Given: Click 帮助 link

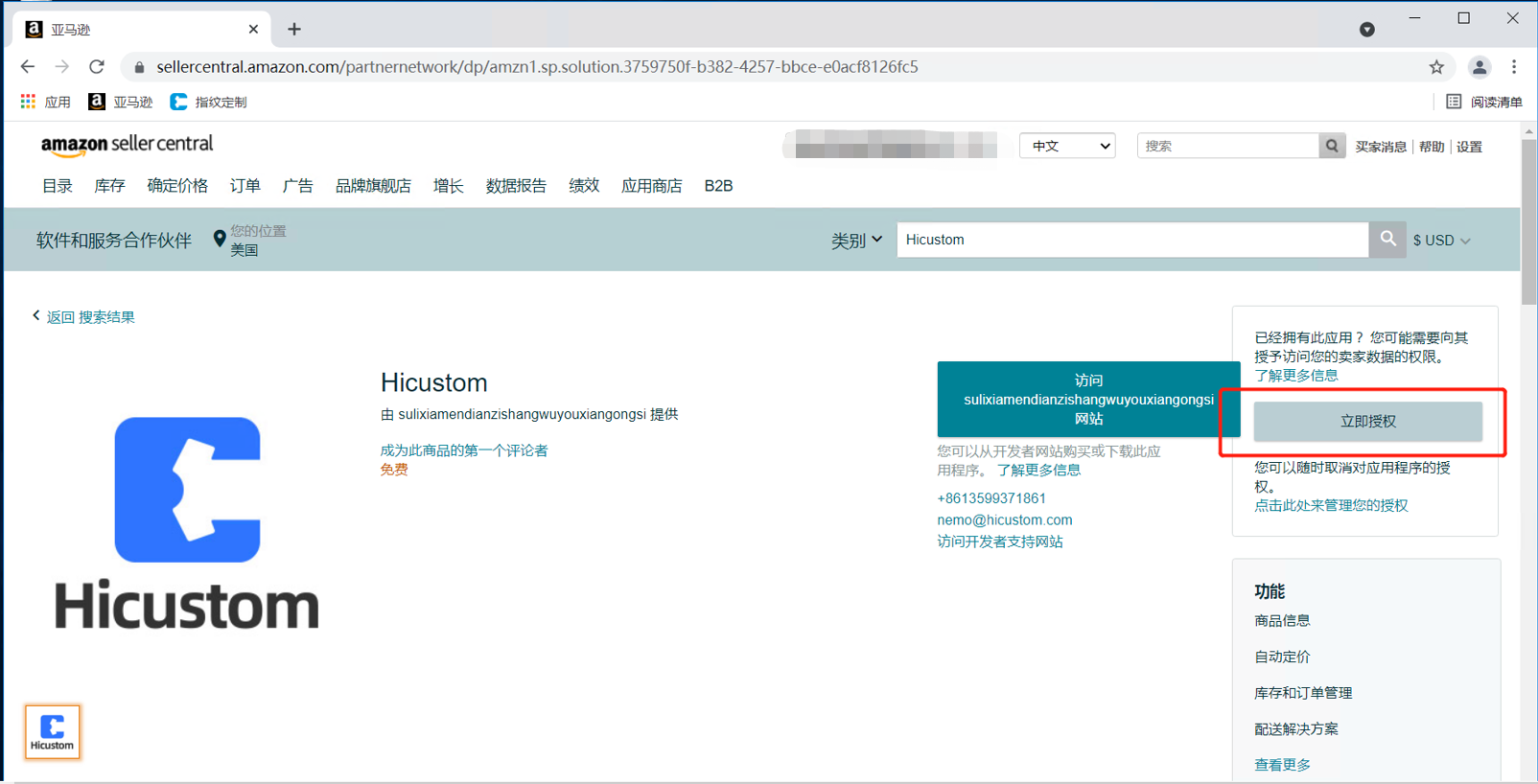Looking at the screenshot, I should 1432,147.
